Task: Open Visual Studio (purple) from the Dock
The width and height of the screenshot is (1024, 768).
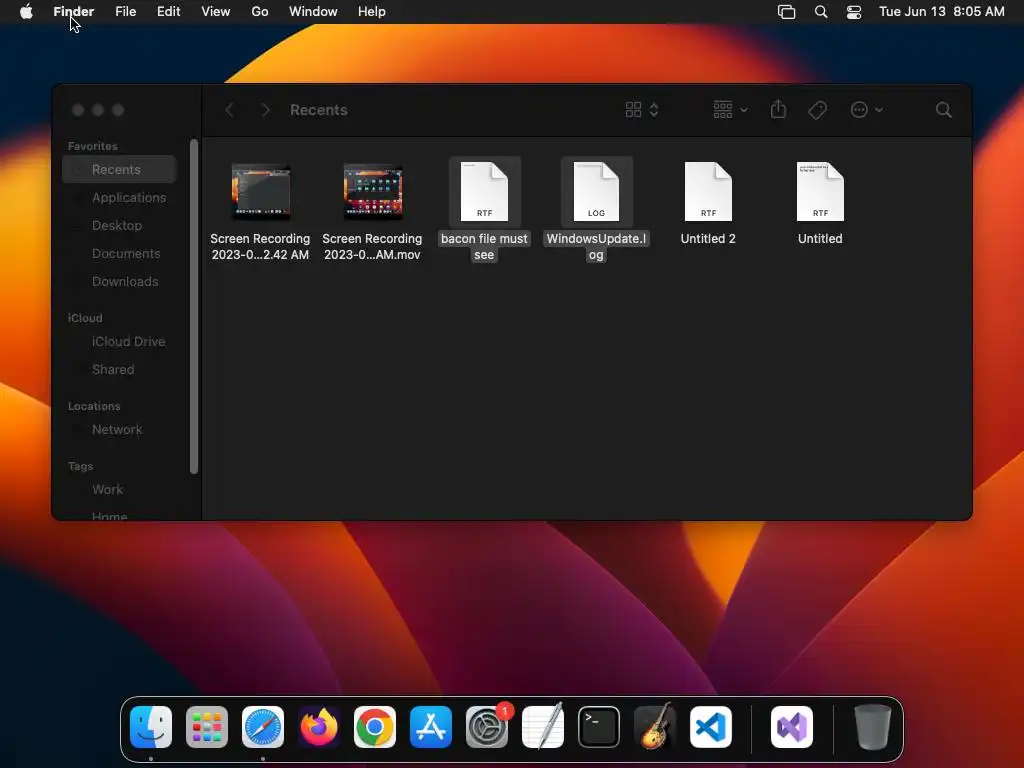Action: coord(792,727)
